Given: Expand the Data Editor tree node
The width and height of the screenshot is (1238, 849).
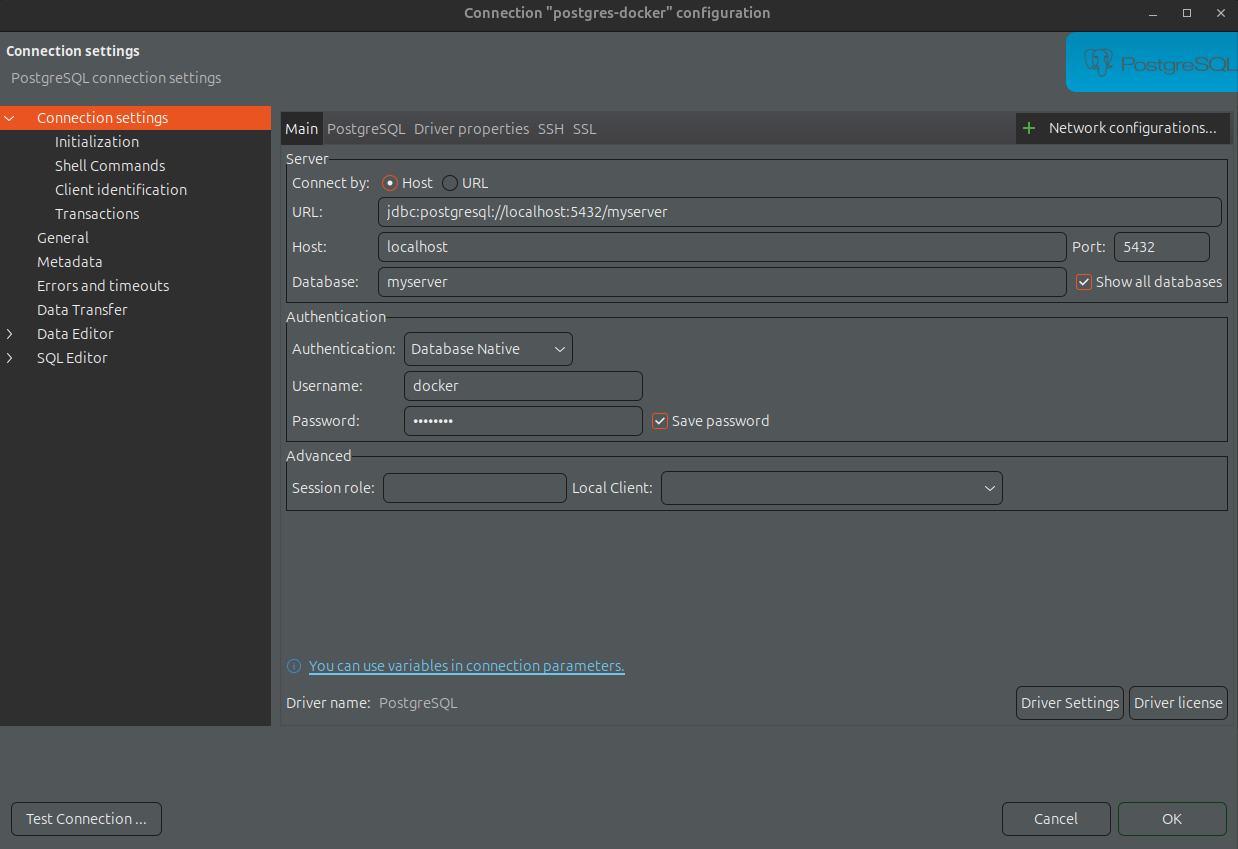Looking at the screenshot, I should 10,334.
